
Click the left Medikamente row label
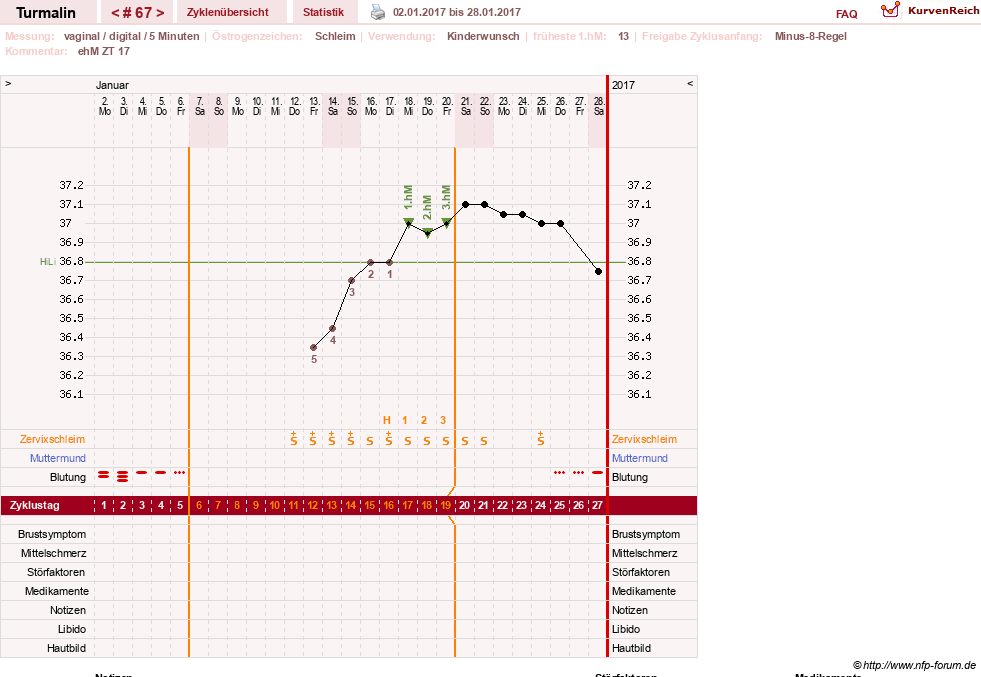pos(57,591)
